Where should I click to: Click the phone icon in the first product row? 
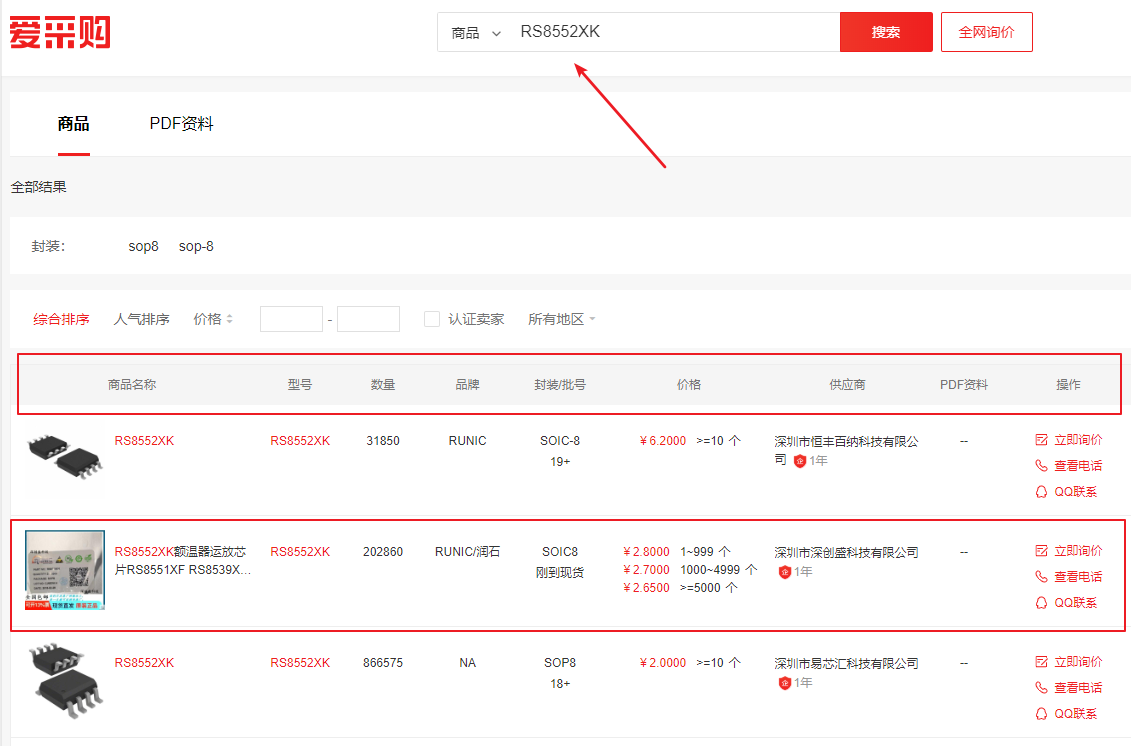tap(1041, 466)
